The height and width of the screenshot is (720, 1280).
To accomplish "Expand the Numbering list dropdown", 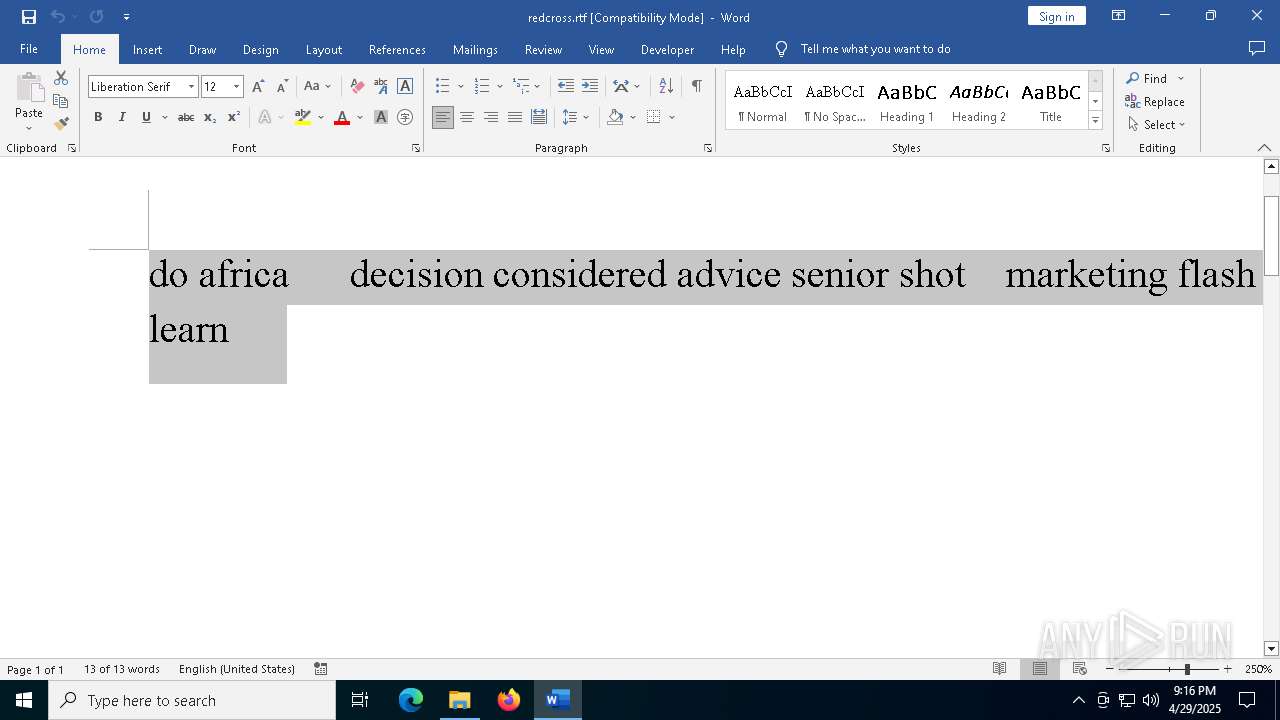I will point(500,87).
